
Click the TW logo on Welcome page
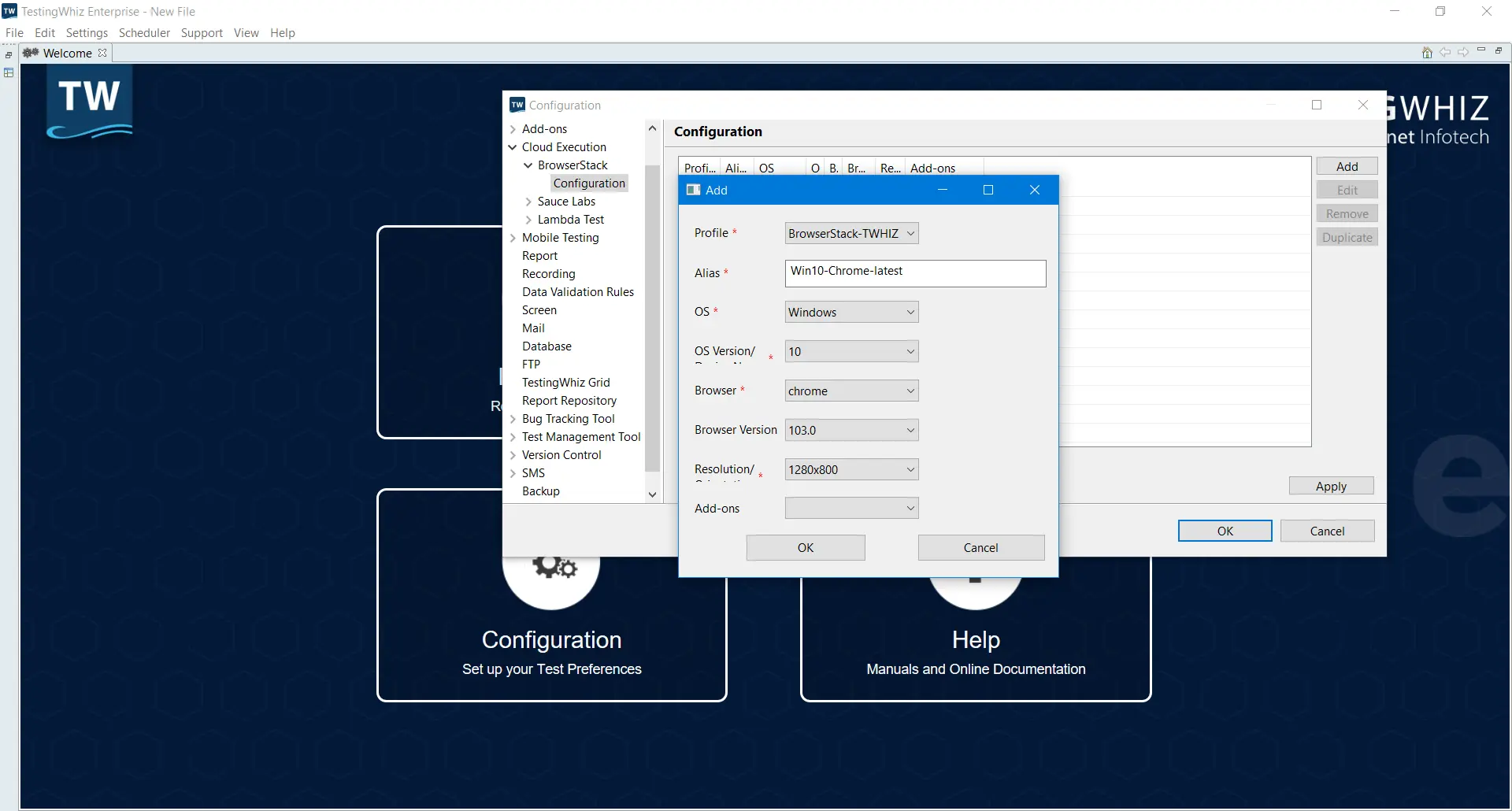point(89,102)
